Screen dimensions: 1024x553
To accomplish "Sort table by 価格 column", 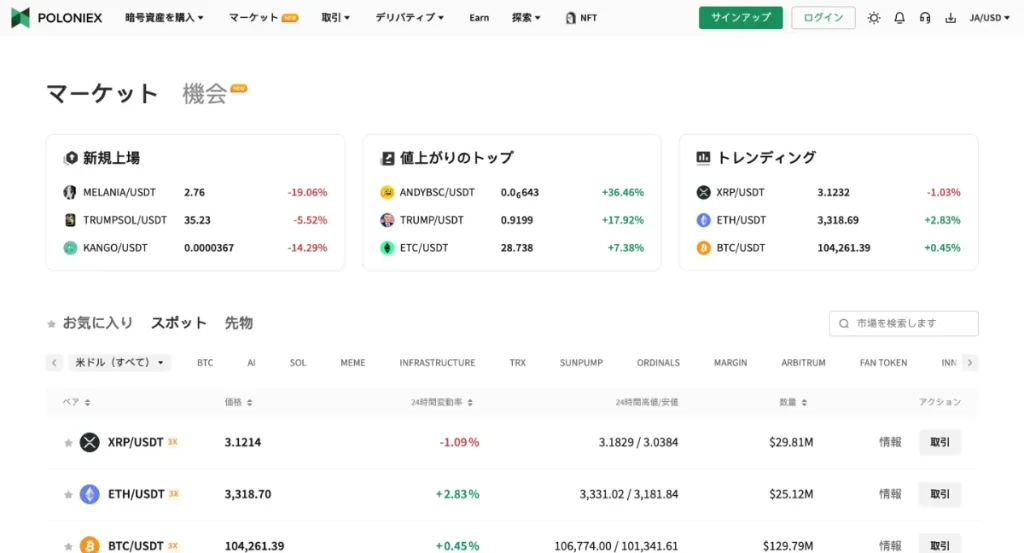I will [x=238, y=402].
